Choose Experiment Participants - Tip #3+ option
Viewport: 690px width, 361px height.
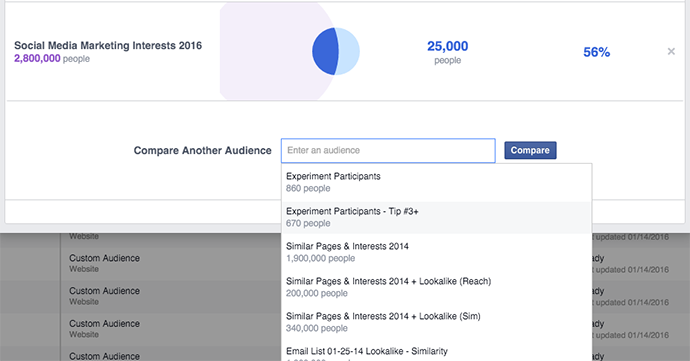coord(437,217)
